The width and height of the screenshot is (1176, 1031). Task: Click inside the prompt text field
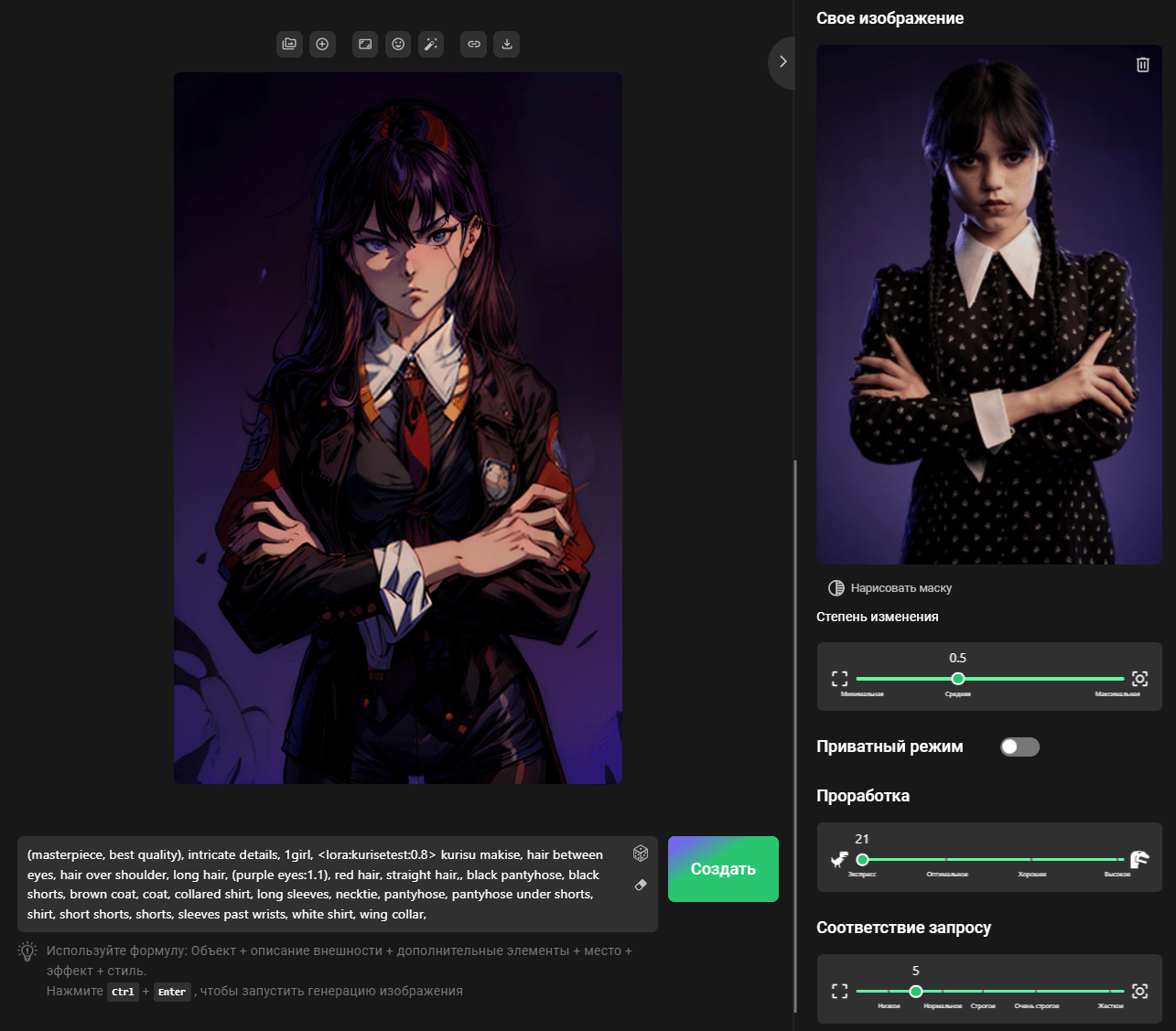click(320, 884)
